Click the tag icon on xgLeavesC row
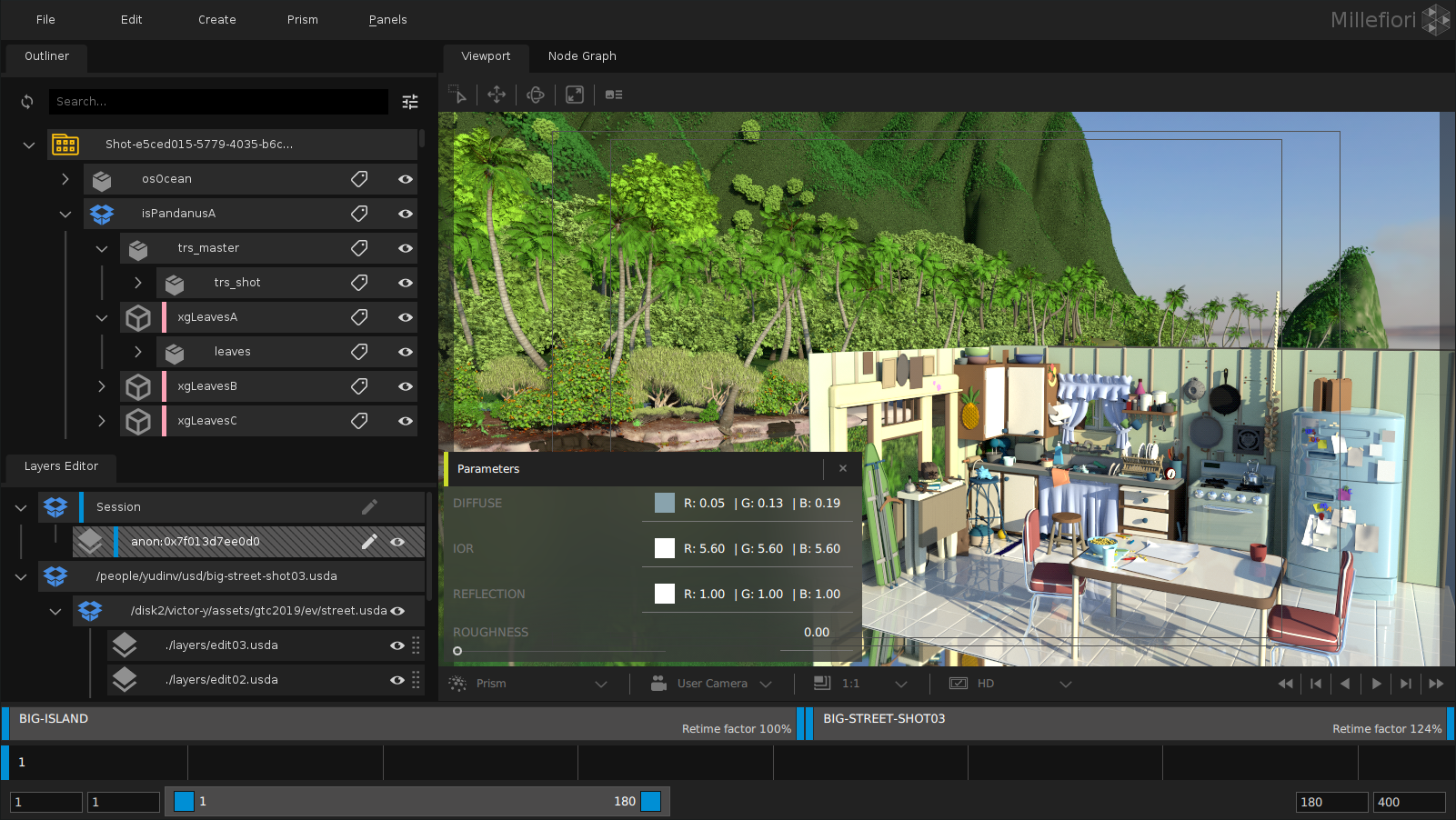Image resolution: width=1456 pixels, height=820 pixels. (359, 421)
